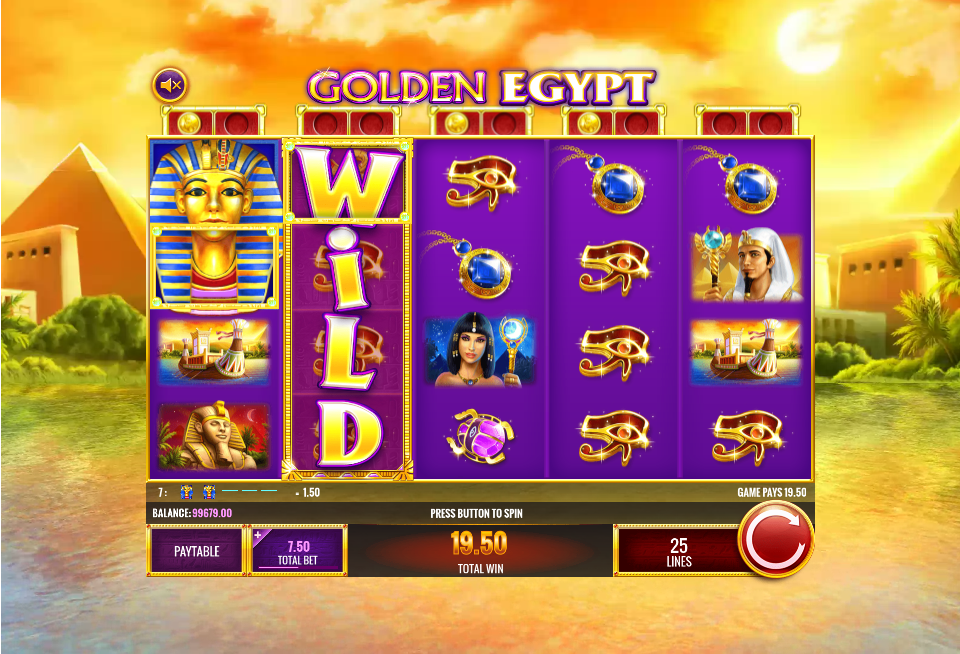The image size is (960, 654).
Task: Click the gold coin above reel one
Action: pos(189,124)
